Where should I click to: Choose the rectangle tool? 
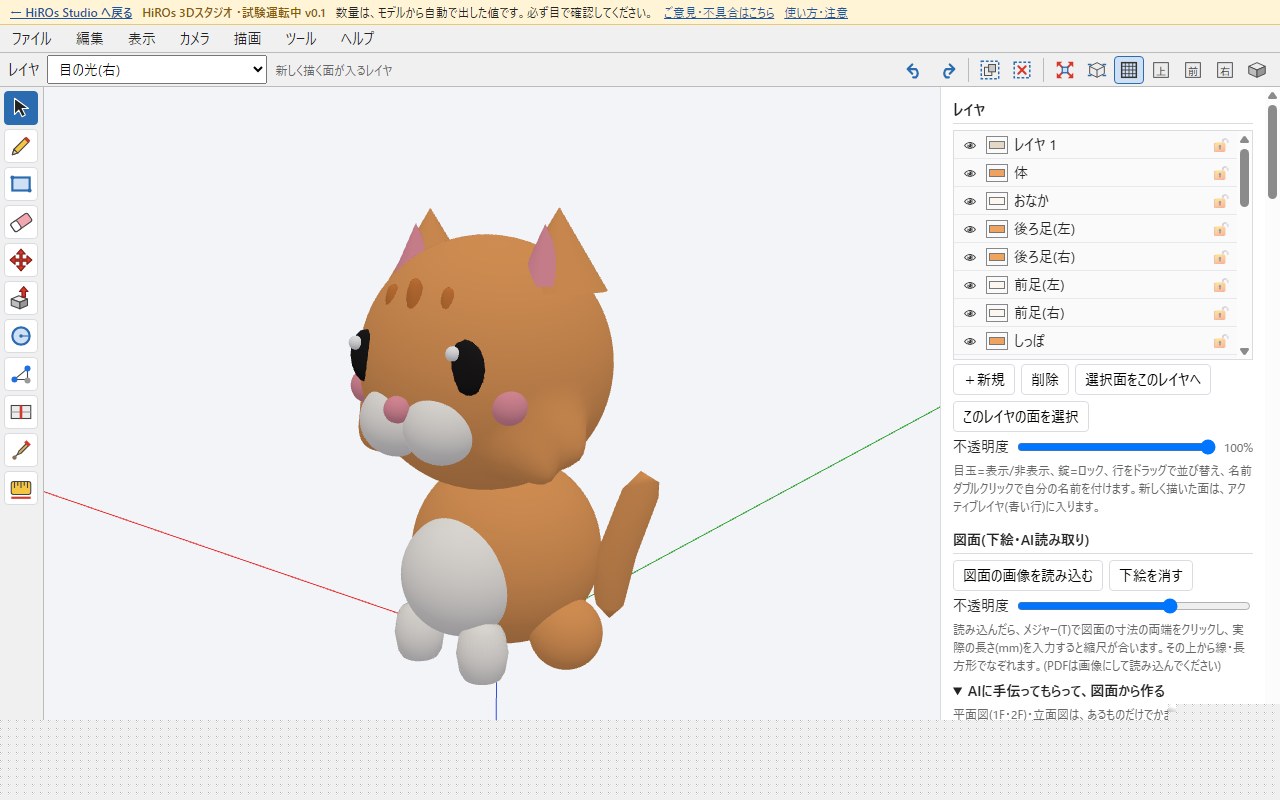pyautogui.click(x=21, y=184)
